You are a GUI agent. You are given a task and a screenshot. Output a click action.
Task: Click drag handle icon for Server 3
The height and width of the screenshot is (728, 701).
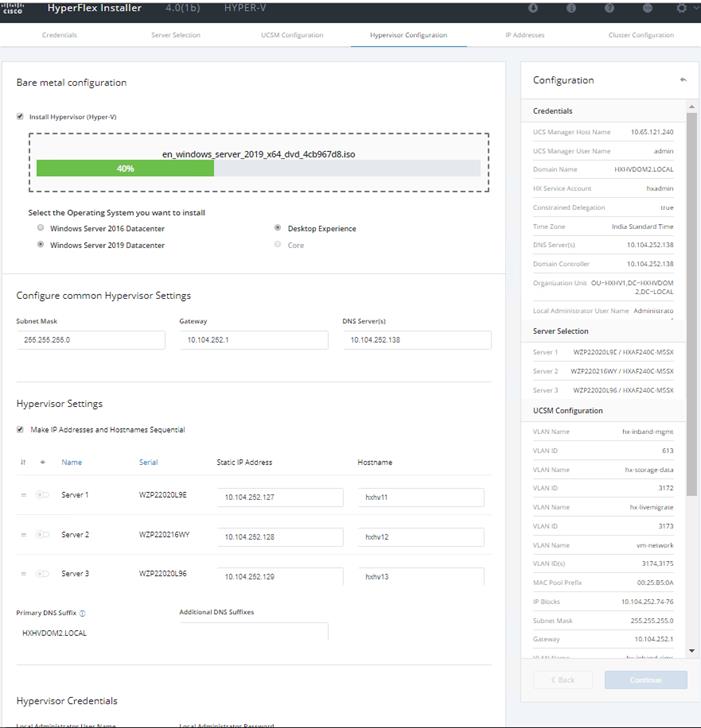point(23,574)
